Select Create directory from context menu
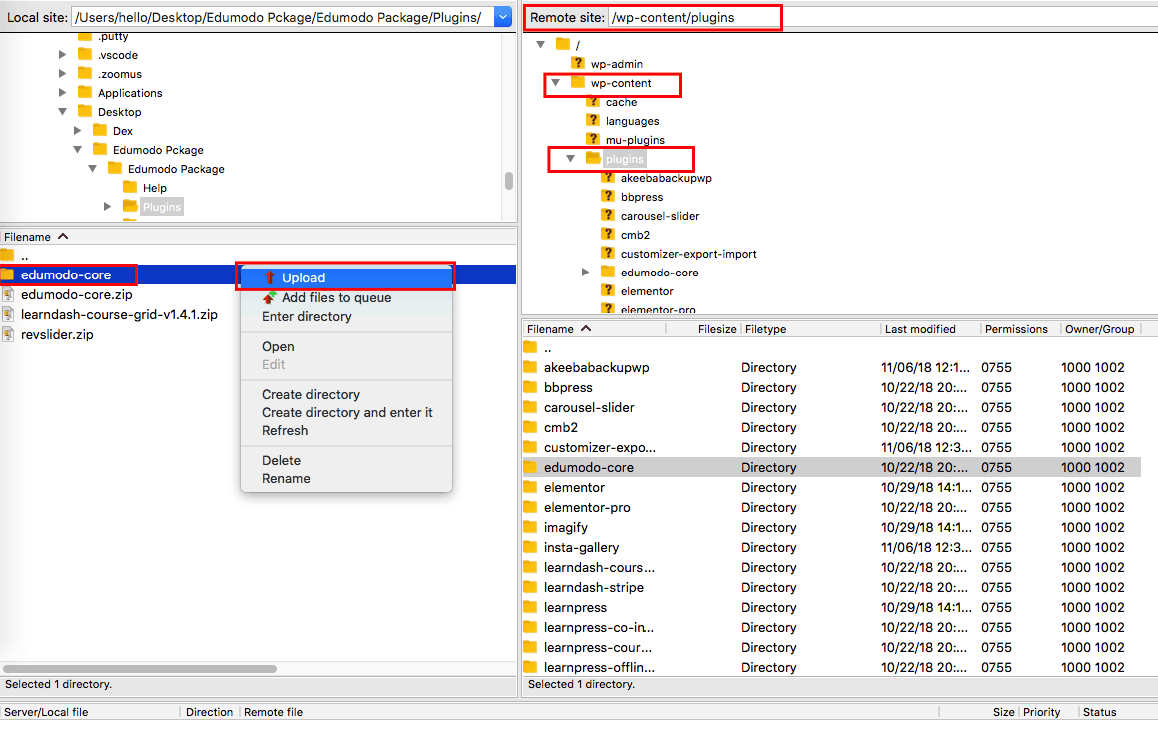Viewport: 1158px width, 741px height. coord(310,394)
